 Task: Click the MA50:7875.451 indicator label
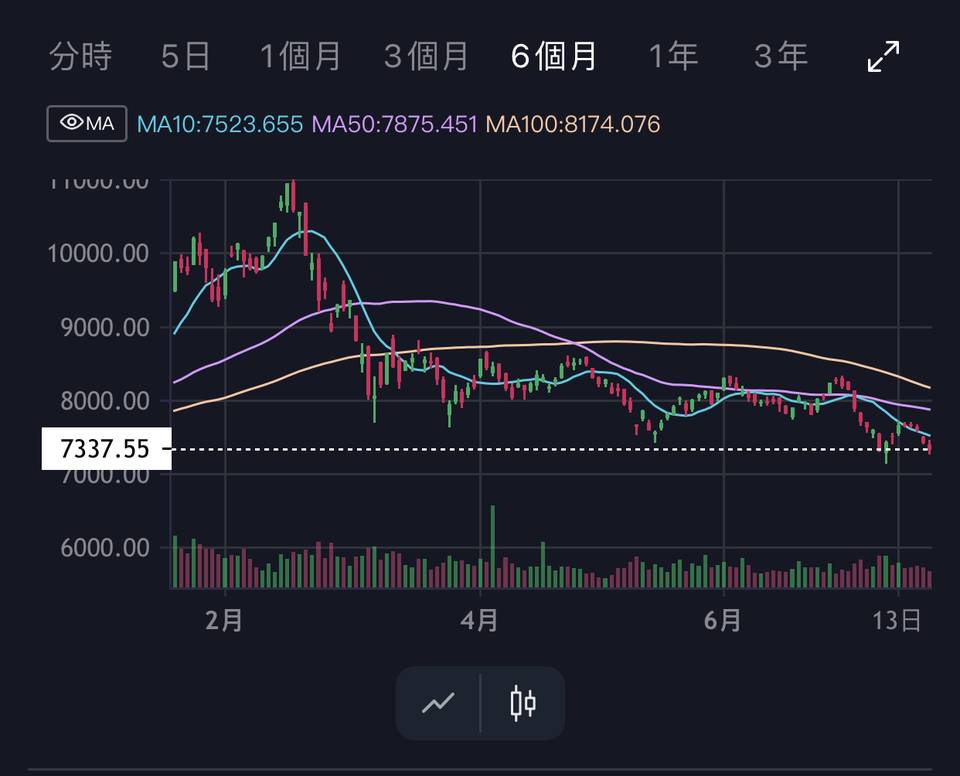click(394, 124)
